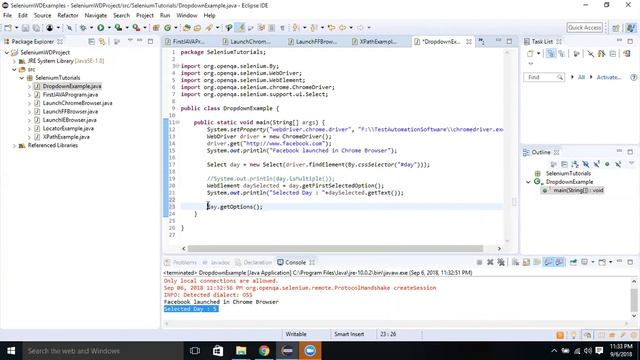The width and height of the screenshot is (640, 360).
Task: Open the Navigate menu
Action: click(x=96, y=16)
